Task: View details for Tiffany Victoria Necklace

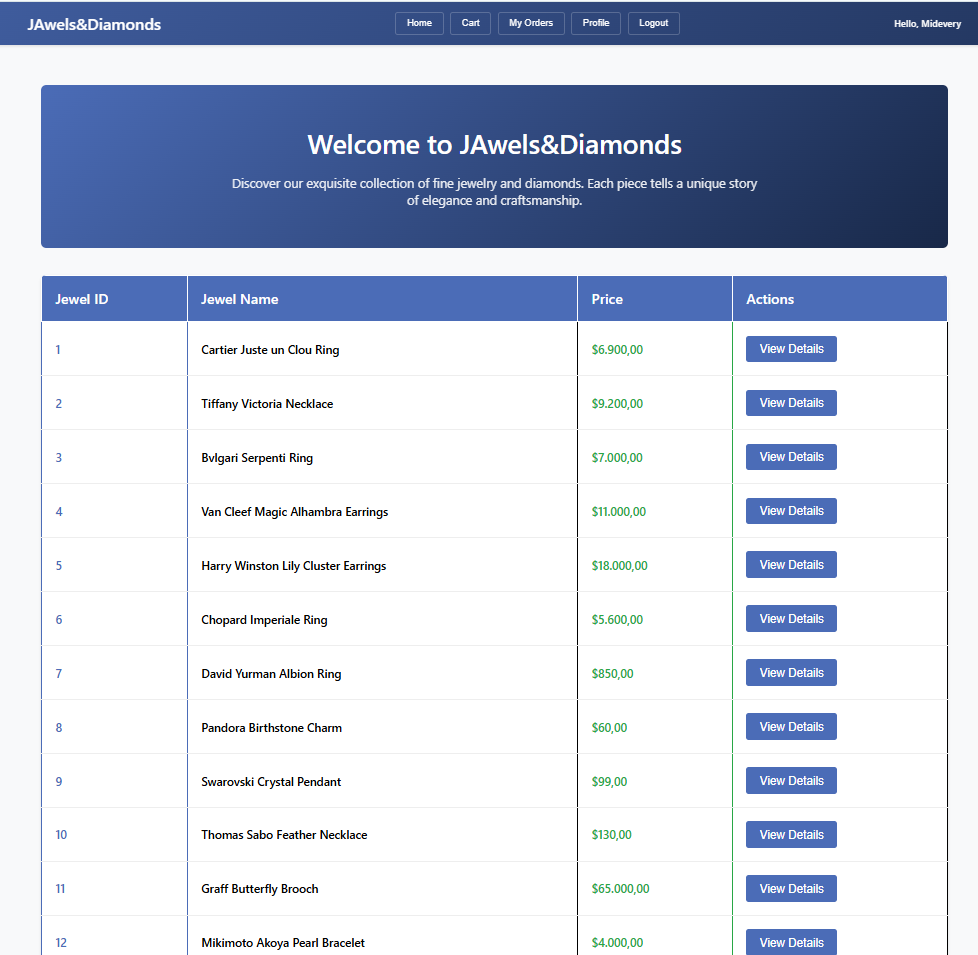Action: point(791,403)
